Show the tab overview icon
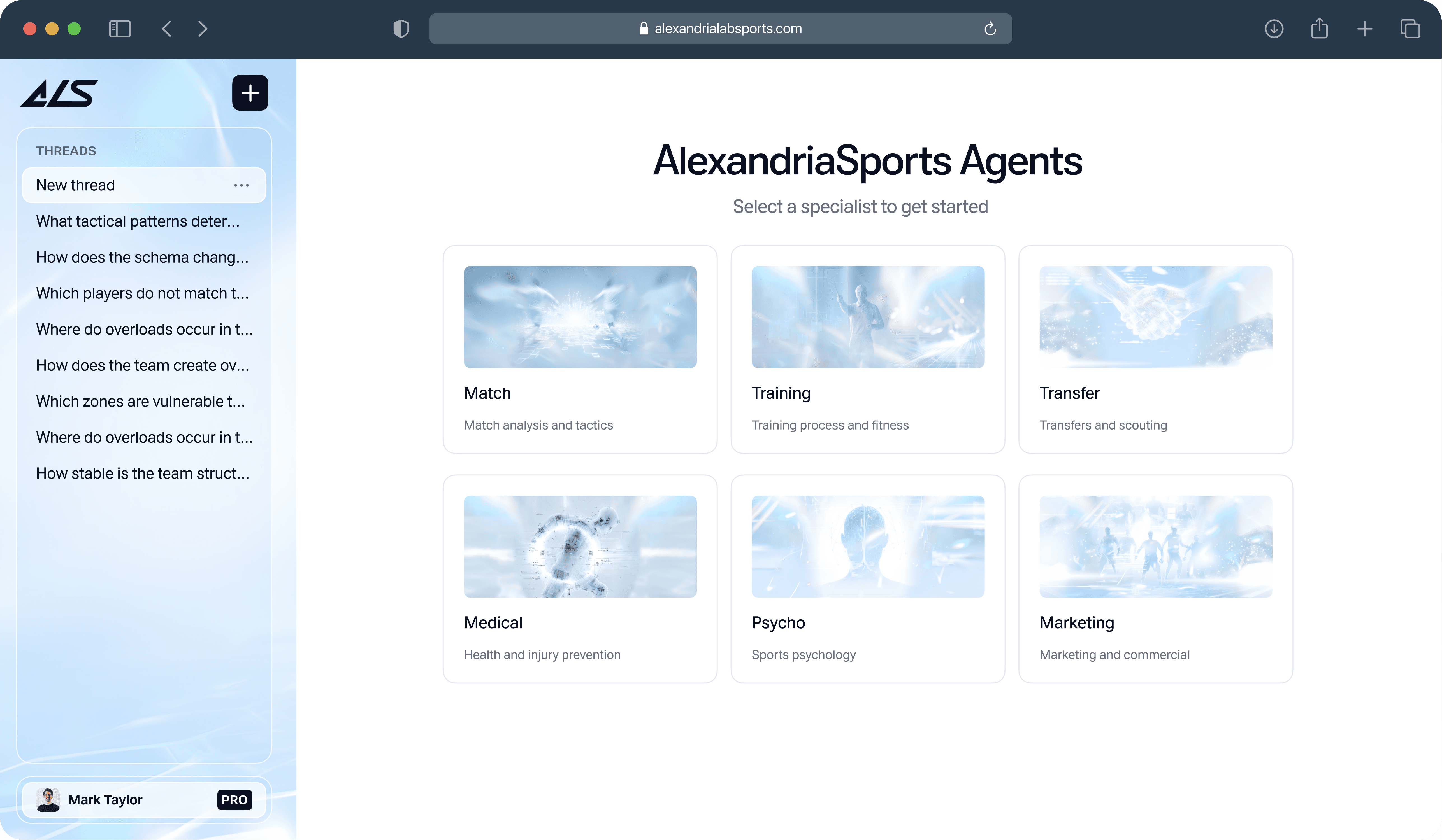 point(1410,29)
